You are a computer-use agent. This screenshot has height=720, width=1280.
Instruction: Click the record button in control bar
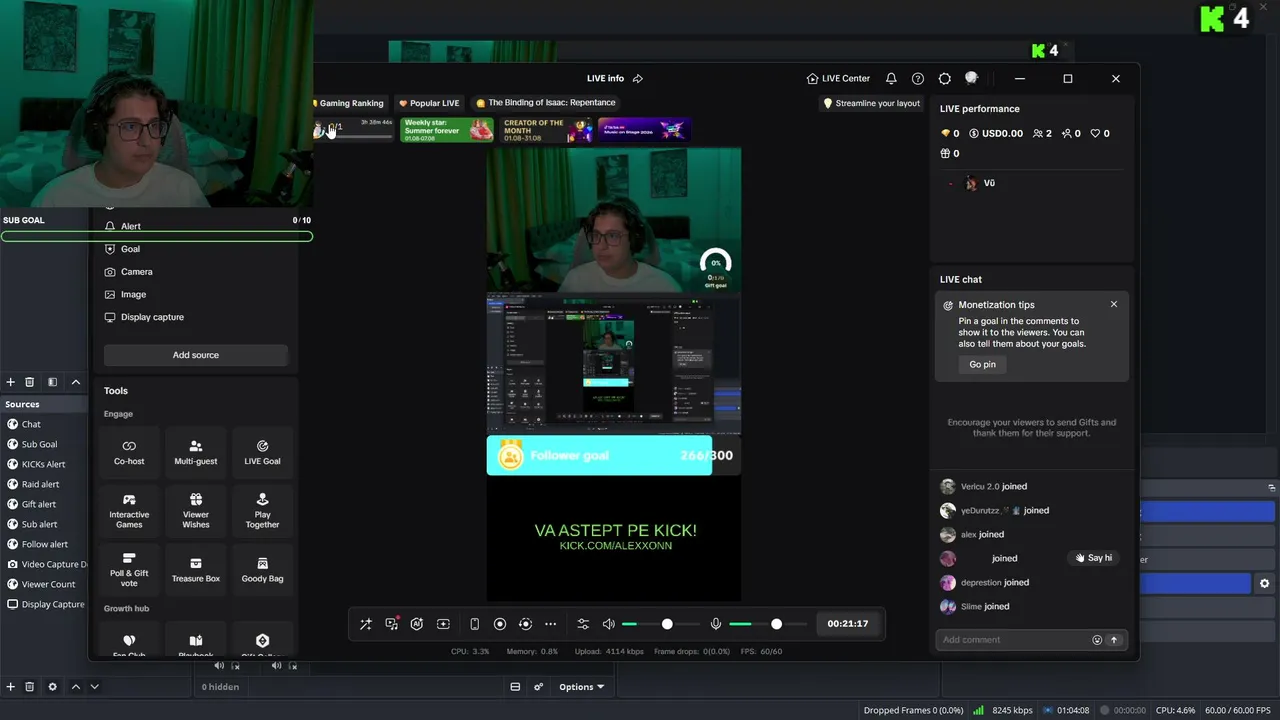[500, 624]
